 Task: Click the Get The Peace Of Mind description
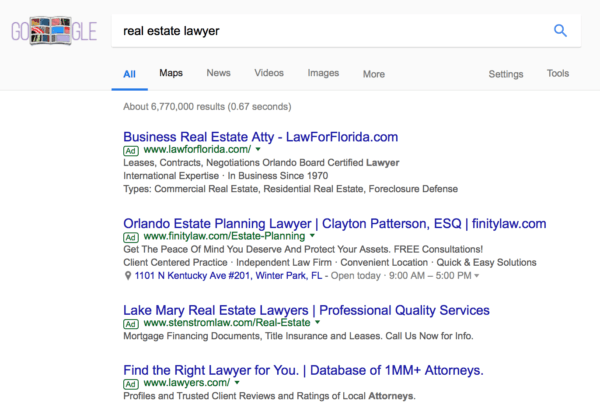click(x=303, y=249)
